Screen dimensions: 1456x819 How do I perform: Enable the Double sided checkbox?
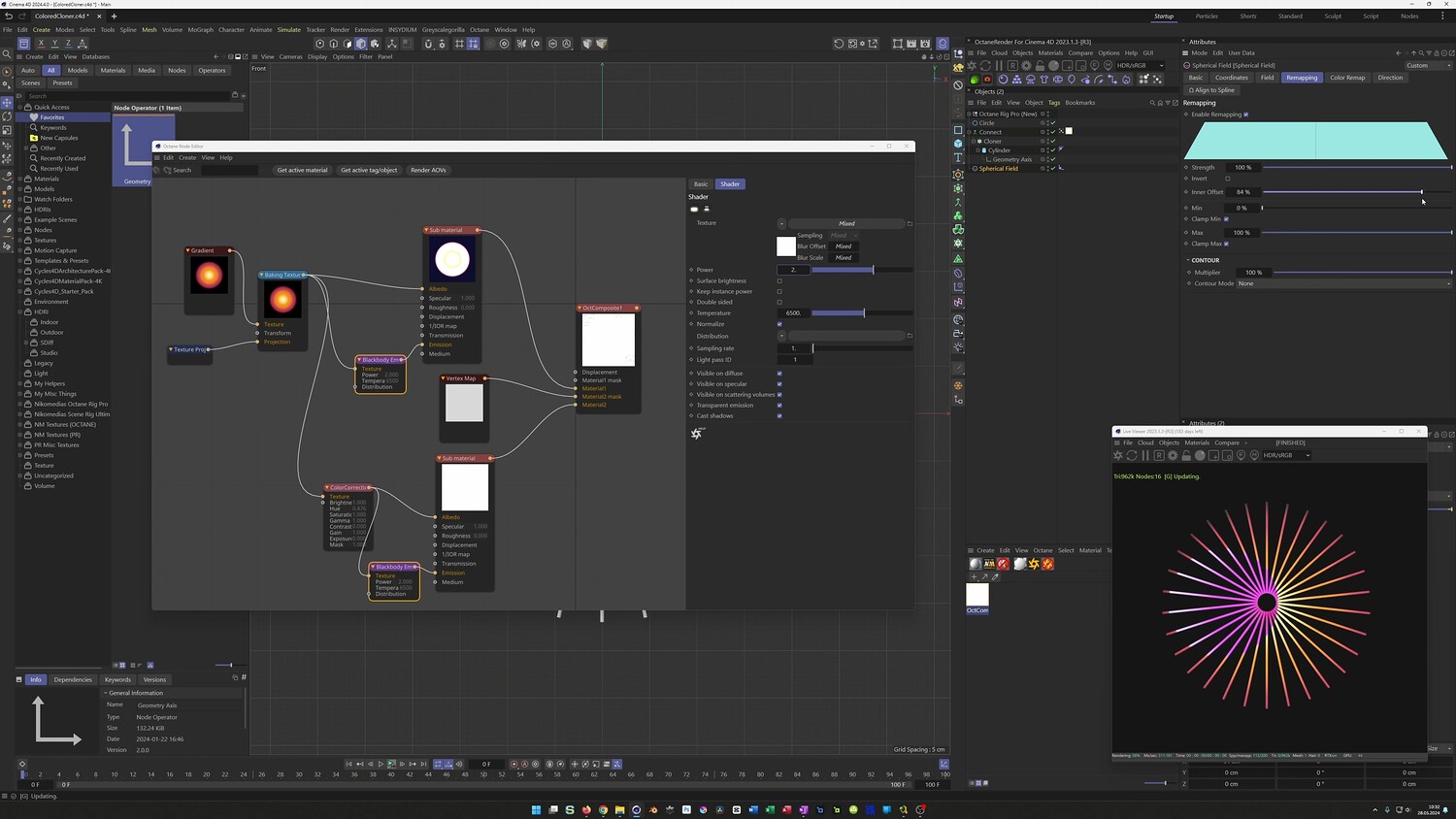pos(779,302)
